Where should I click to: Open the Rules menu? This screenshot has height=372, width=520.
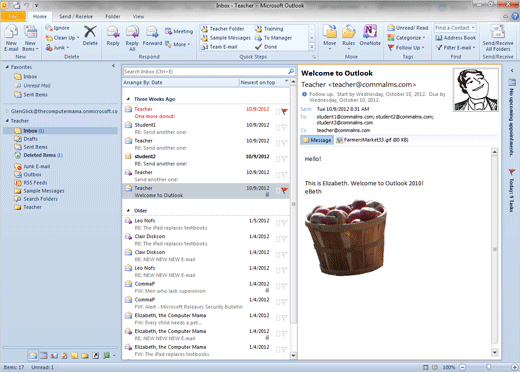pyautogui.click(x=349, y=37)
